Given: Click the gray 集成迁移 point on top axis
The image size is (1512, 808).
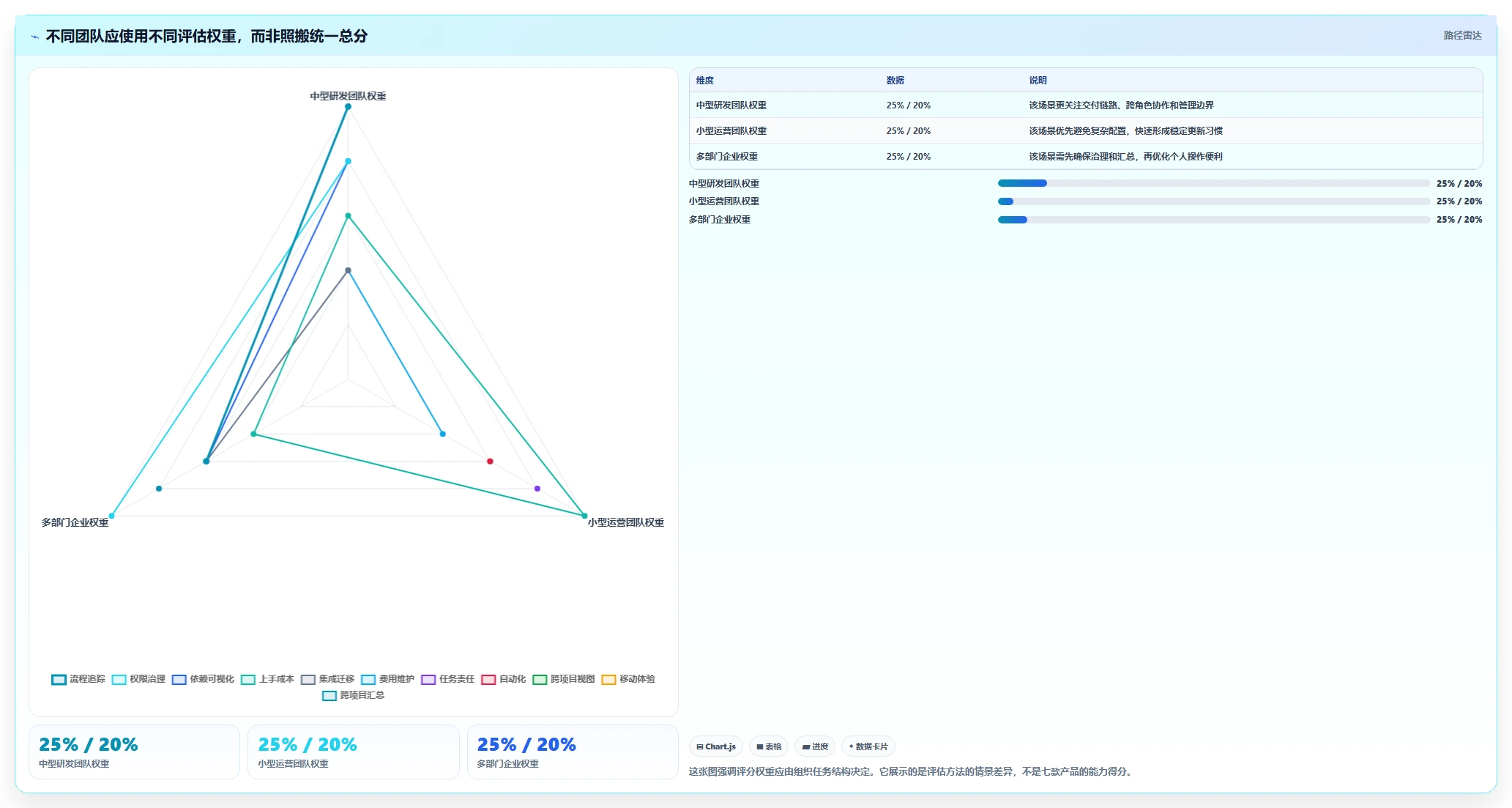Looking at the screenshot, I should [348, 270].
